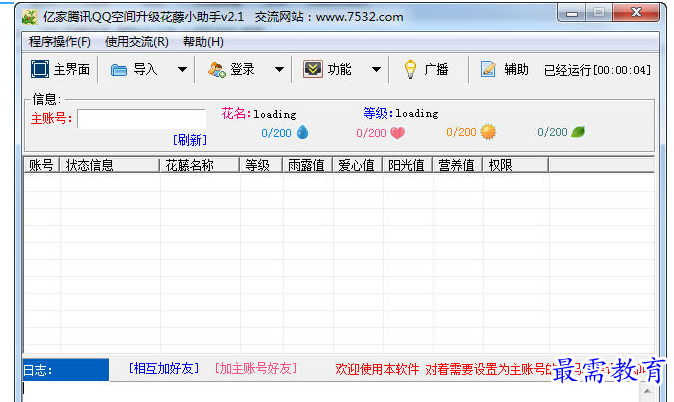Screen dimensions: 674x402
Task: Click the 广播 toolbar label
Action: [436, 69]
